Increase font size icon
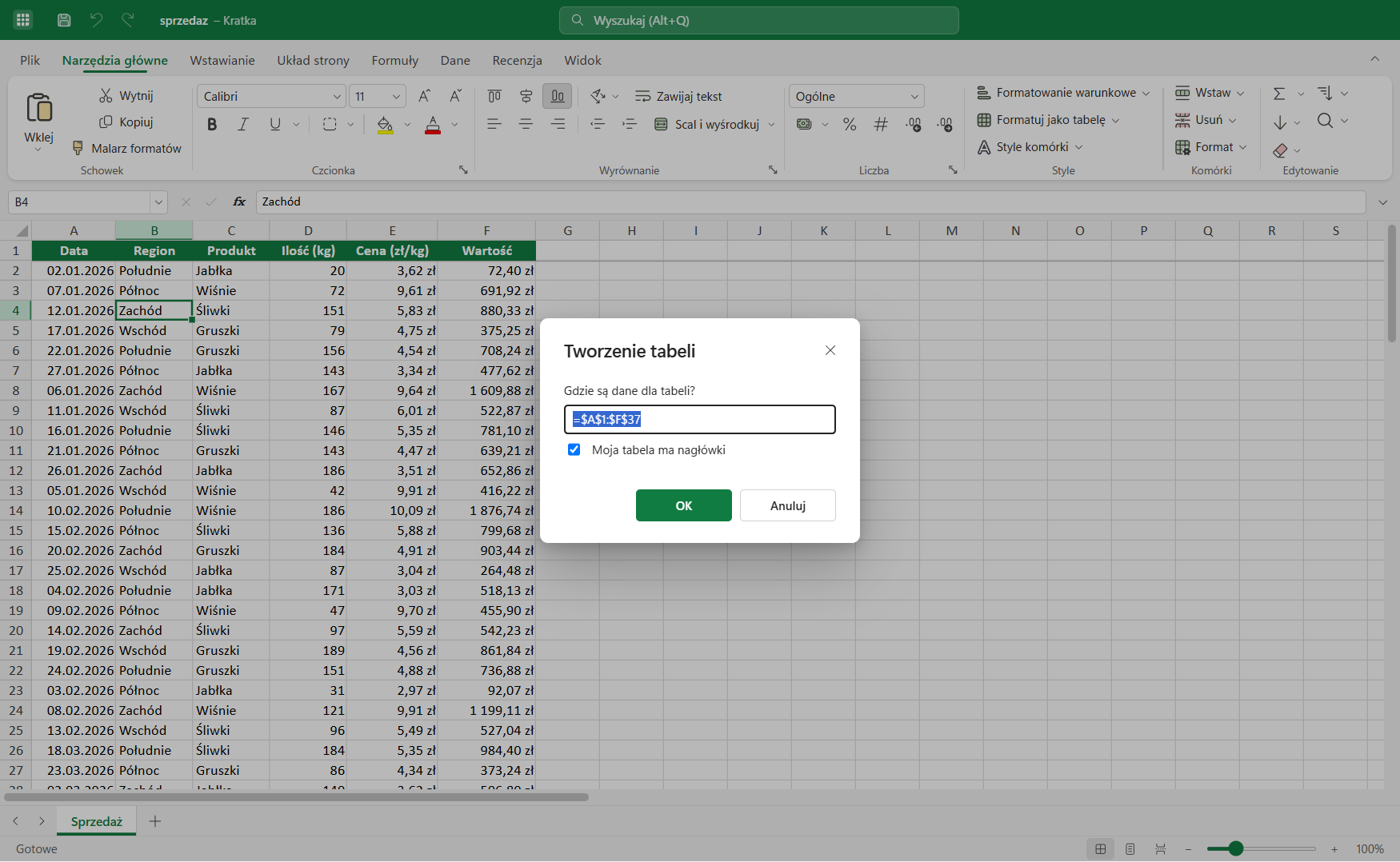Screen dimensions: 1400x862 click(425, 96)
